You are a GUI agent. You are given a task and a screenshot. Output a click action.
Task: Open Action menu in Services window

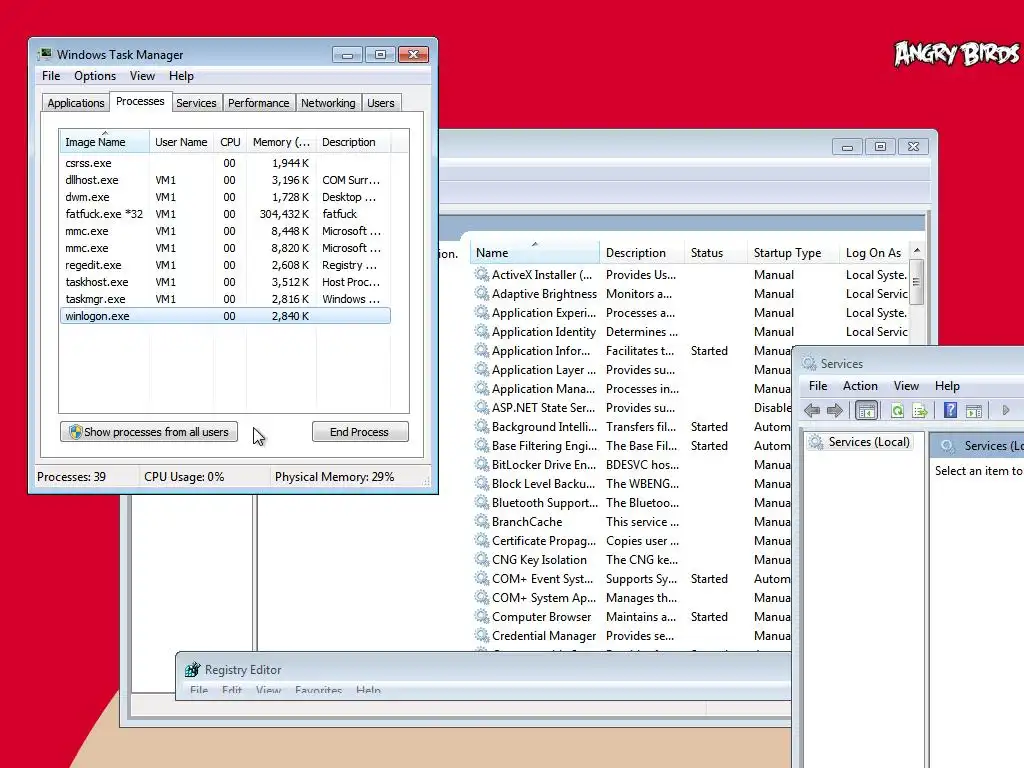coord(860,386)
